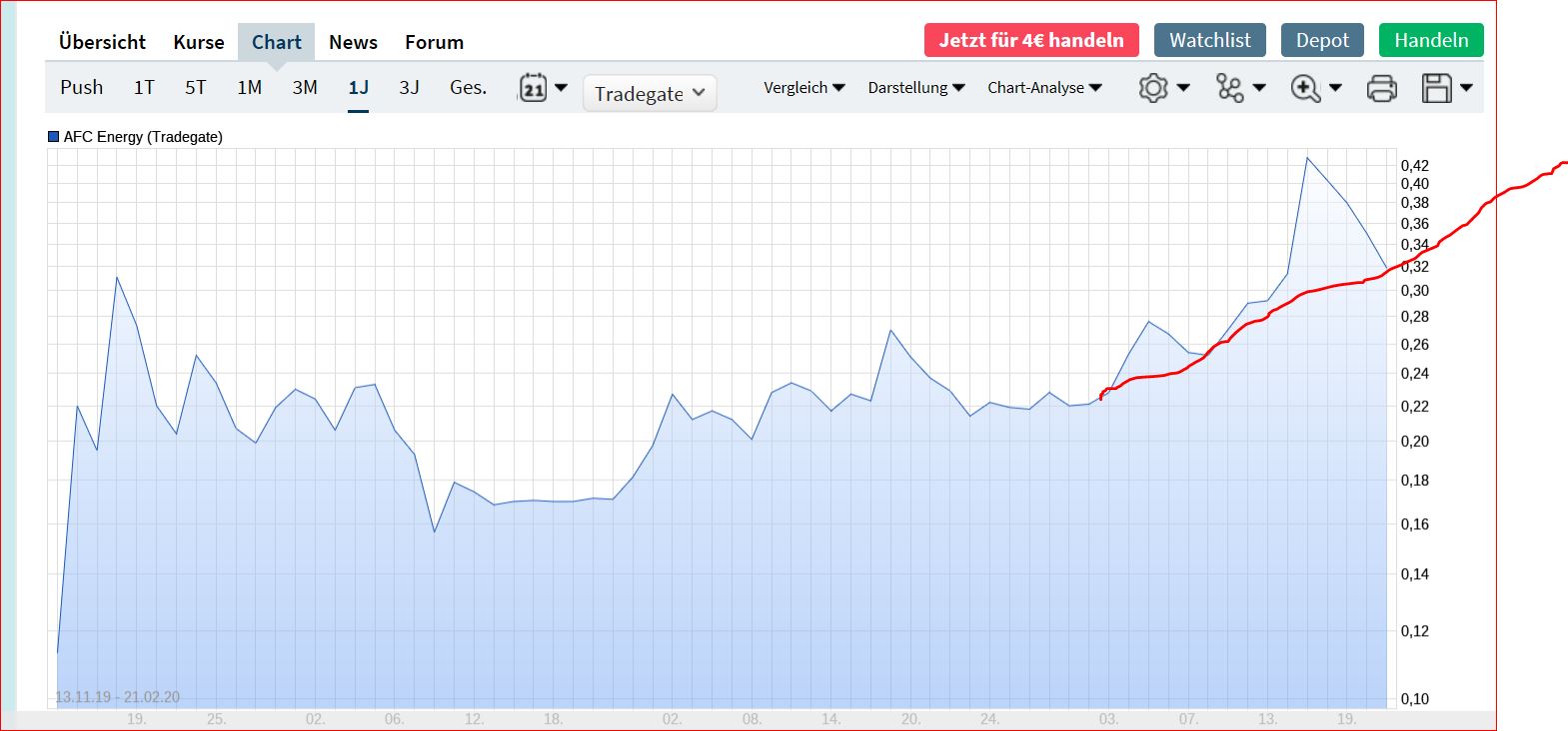
Task: Switch to the Übersicht tab
Action: 102,42
